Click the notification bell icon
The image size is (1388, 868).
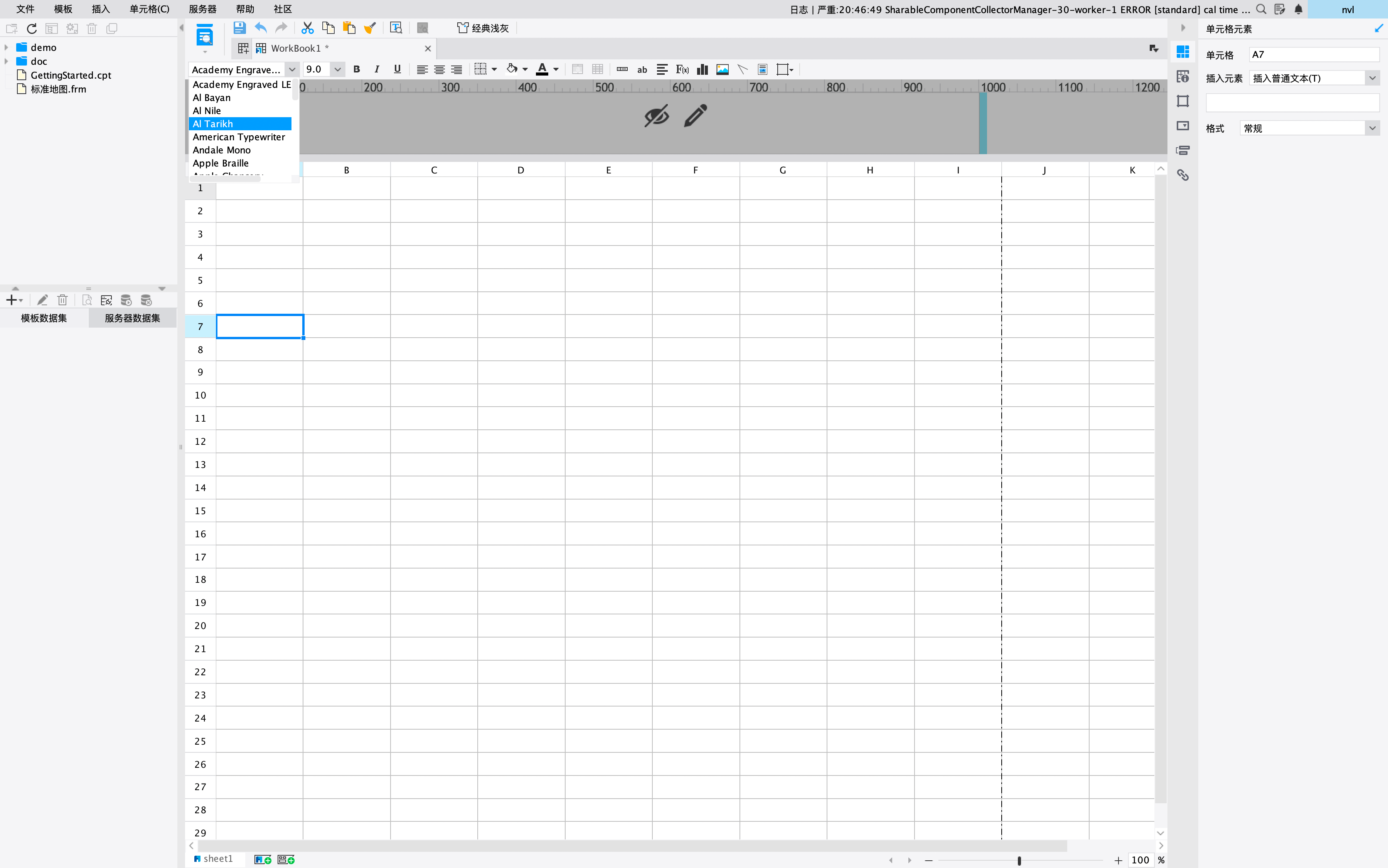point(1299,9)
